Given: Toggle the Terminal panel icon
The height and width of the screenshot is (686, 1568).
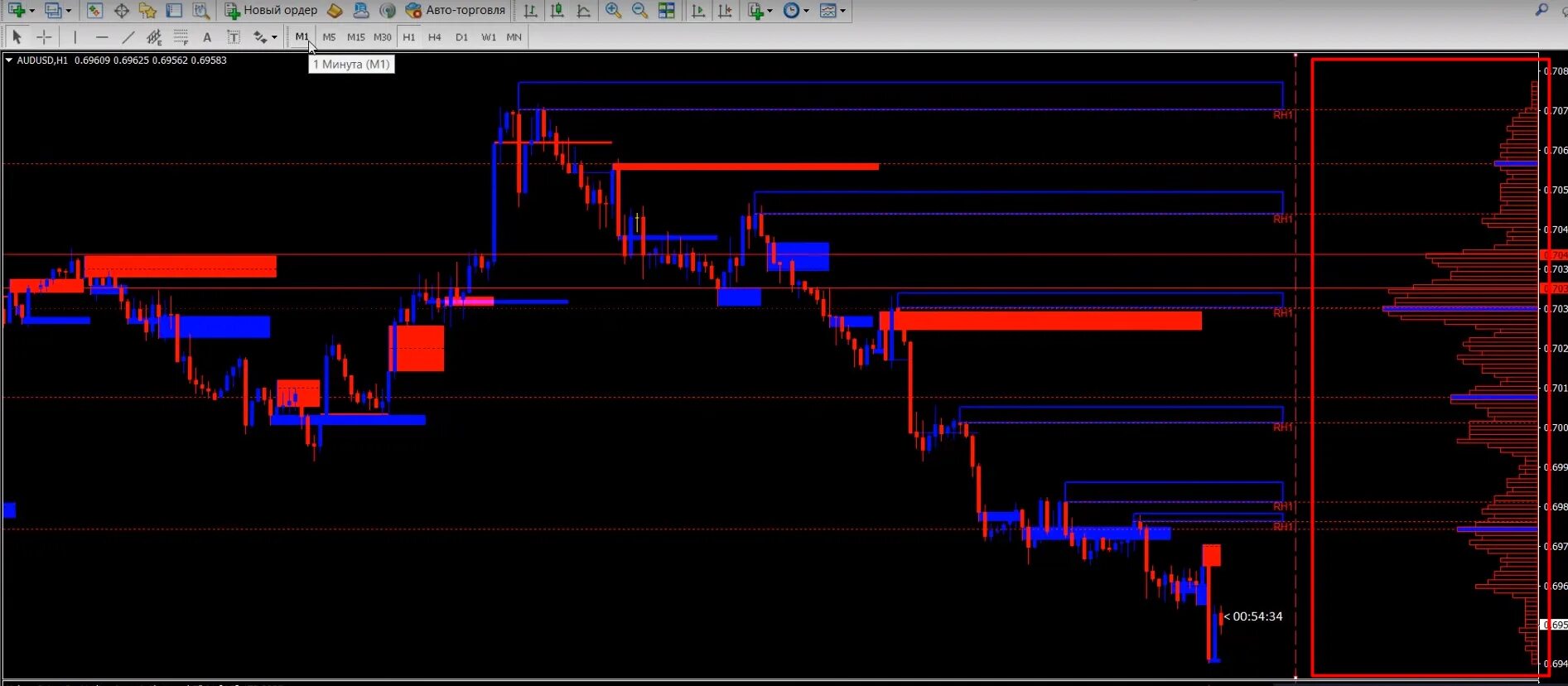Looking at the screenshot, I should (174, 11).
